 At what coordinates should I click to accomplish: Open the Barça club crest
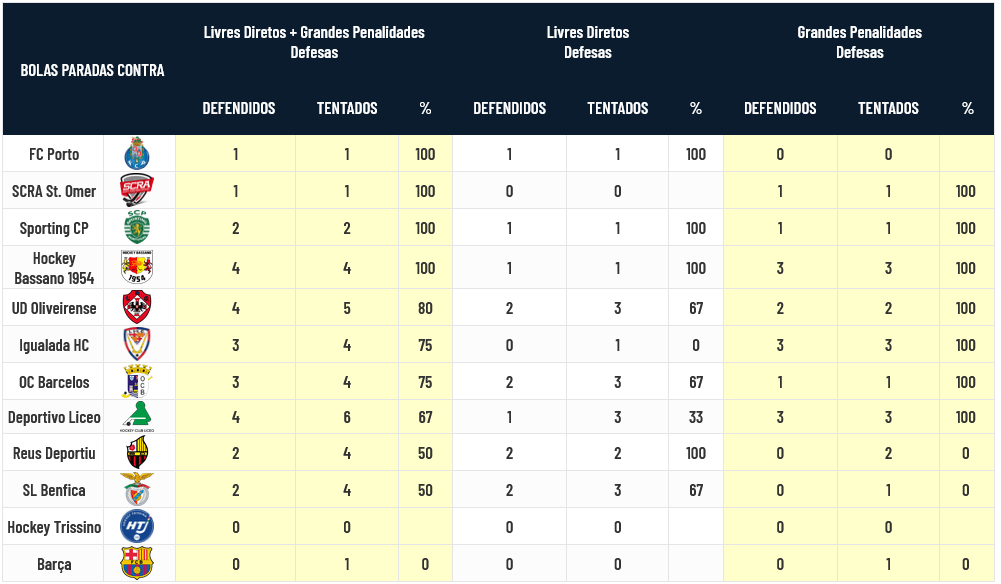137,564
